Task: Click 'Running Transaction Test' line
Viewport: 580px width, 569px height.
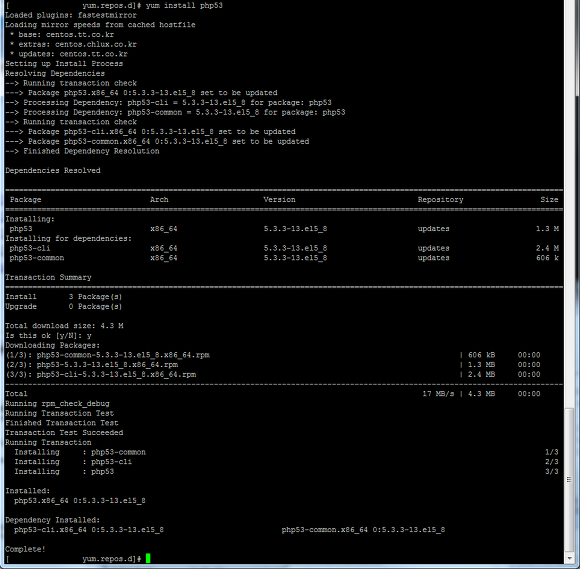Action: click(x=60, y=413)
